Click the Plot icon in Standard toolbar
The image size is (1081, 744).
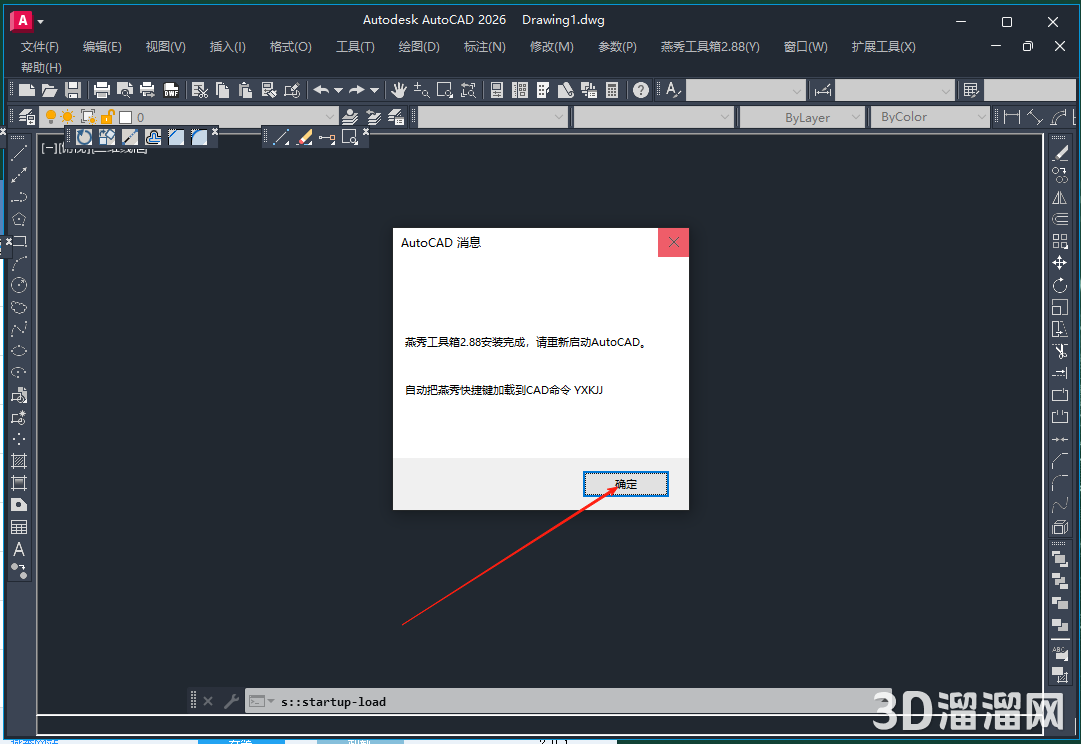click(x=100, y=90)
